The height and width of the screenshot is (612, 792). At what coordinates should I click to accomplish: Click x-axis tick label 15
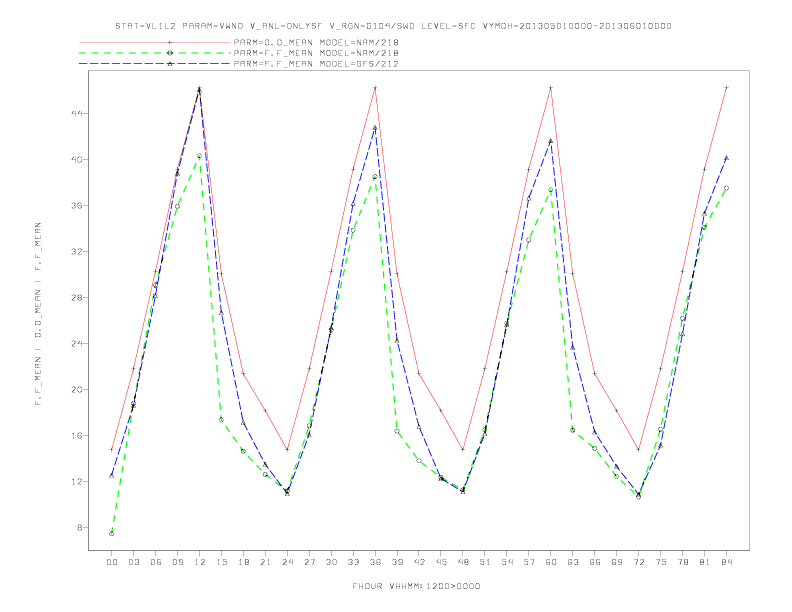[221, 562]
